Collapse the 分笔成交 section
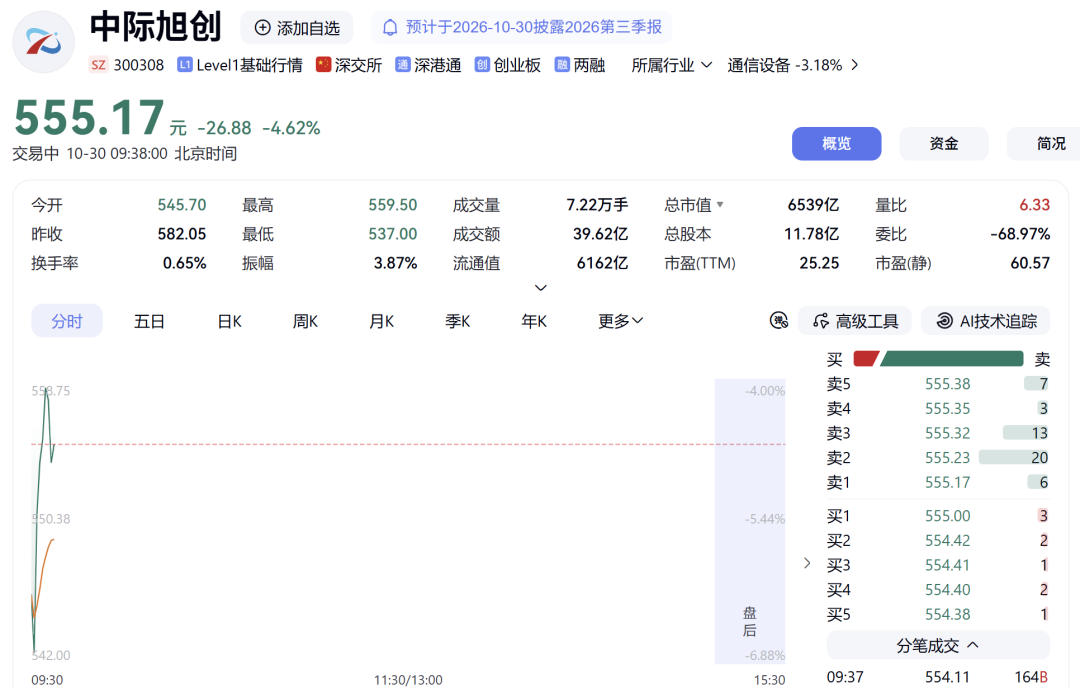The image size is (1080, 688). point(938,645)
